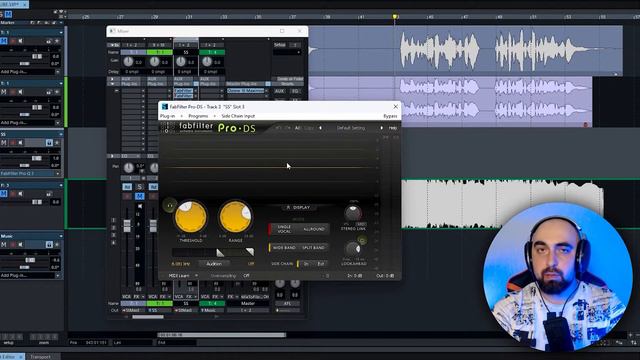
Task: Collapse the Plug-ins section in the mixer
Action: click(x=112, y=84)
